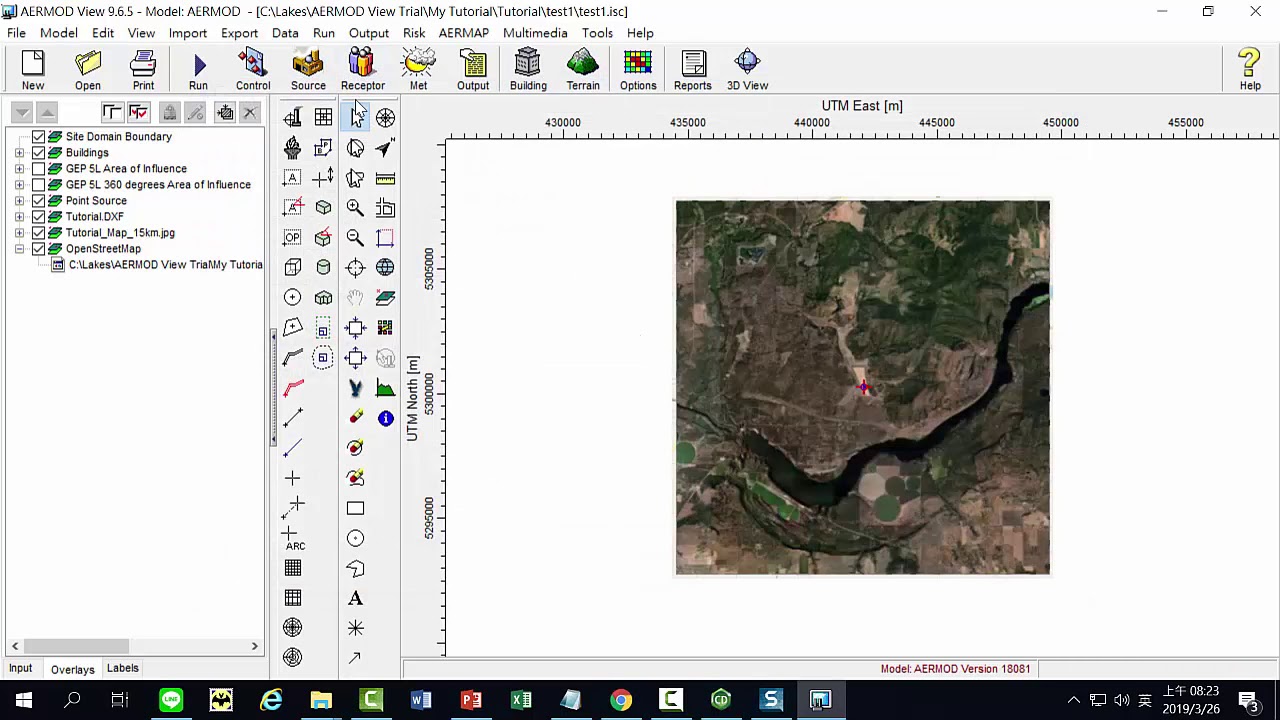Select the point source stack tool
This screenshot has height=720, width=1280.
point(292,118)
